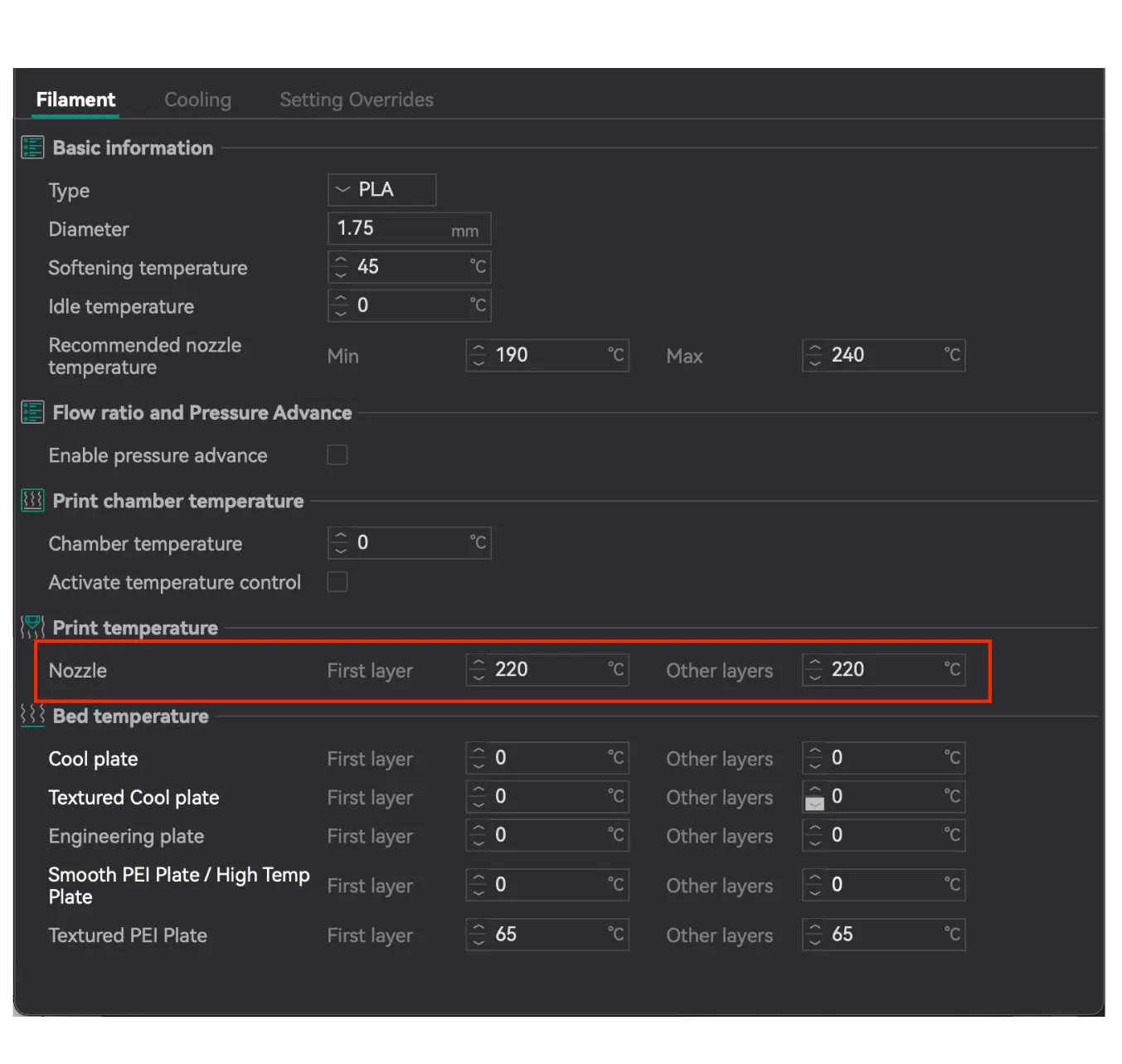The image size is (1122, 1064).
Task: Adjust the Textured Cool plate First layer stepper
Action: (478, 797)
